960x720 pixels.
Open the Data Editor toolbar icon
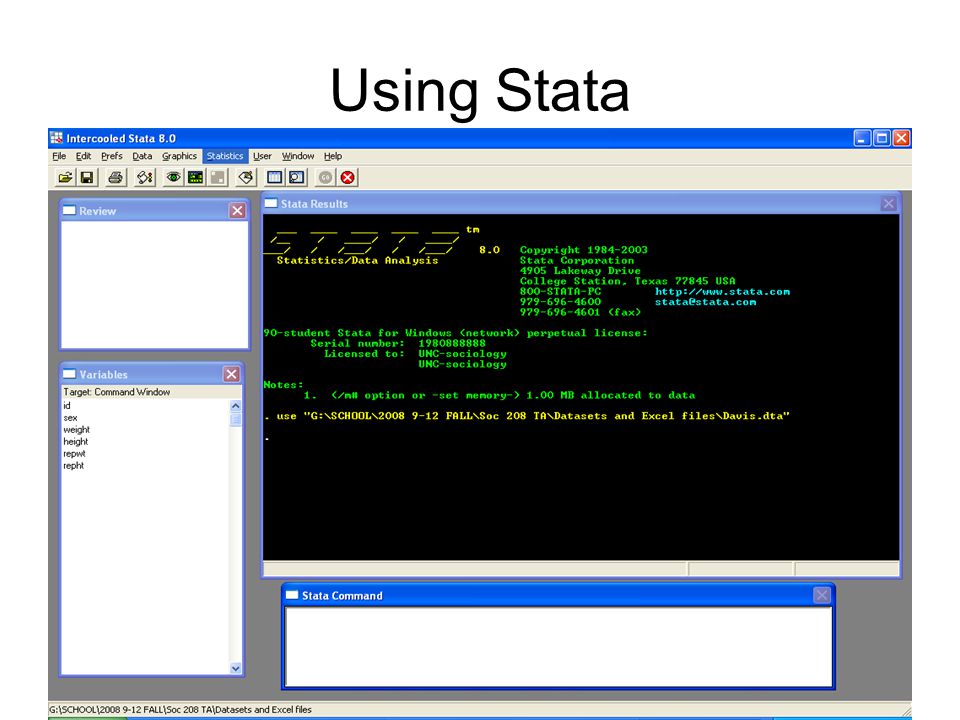pos(274,178)
